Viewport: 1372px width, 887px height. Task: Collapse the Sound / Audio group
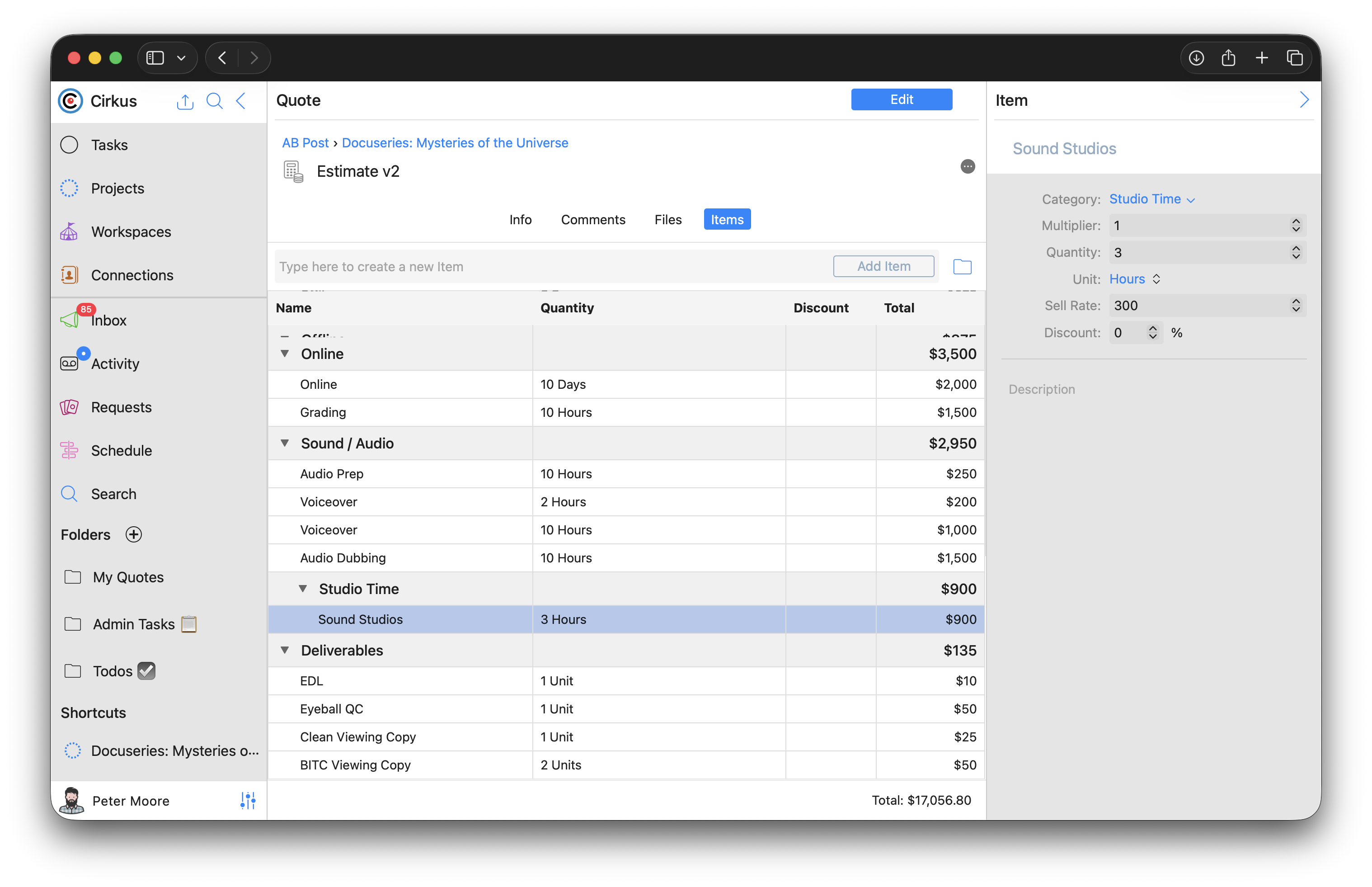click(x=284, y=443)
